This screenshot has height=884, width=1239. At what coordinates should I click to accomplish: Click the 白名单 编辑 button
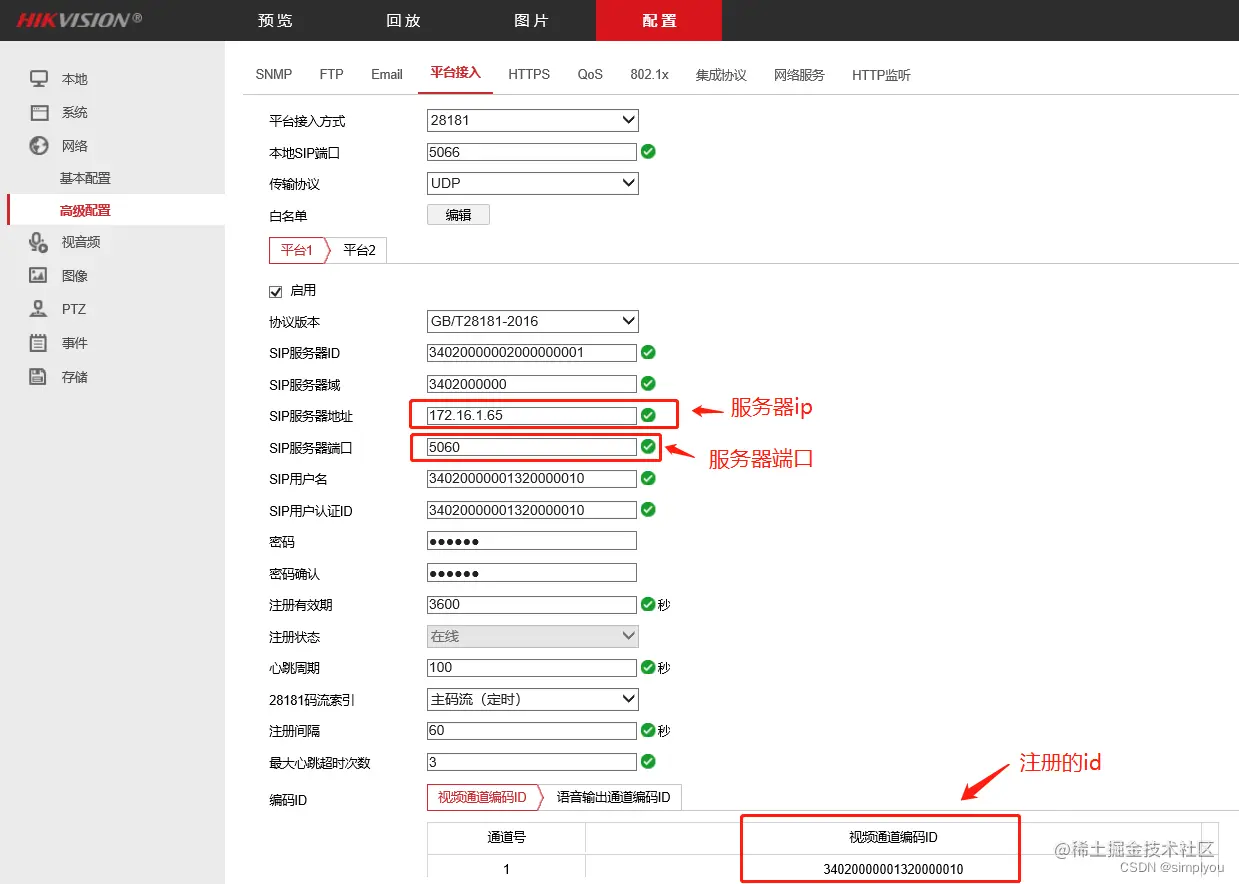[x=458, y=215]
